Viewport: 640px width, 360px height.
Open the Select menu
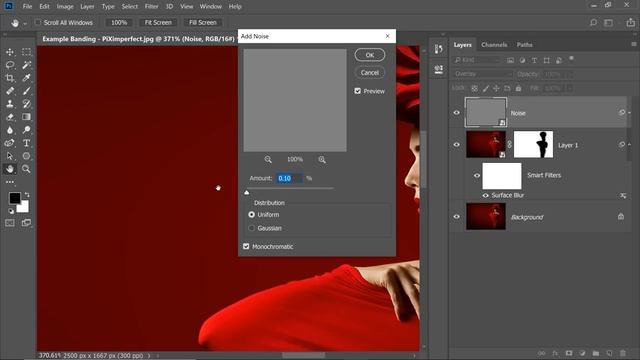pos(130,7)
